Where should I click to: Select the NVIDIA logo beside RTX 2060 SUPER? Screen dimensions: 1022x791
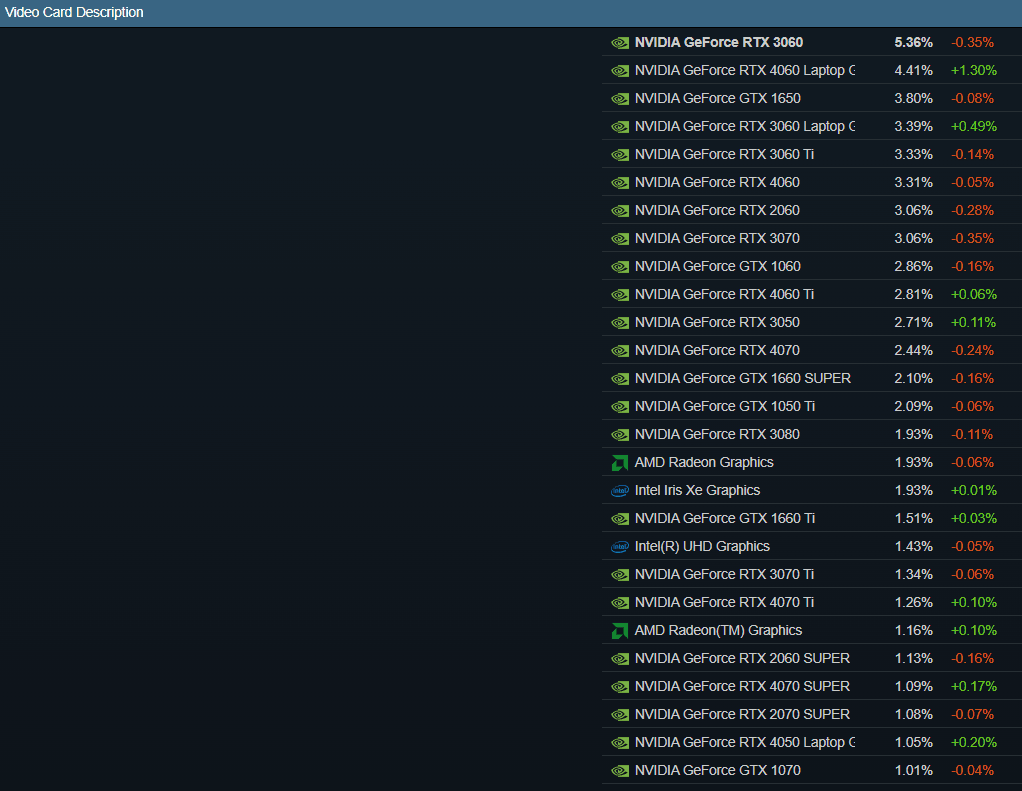[620, 659]
